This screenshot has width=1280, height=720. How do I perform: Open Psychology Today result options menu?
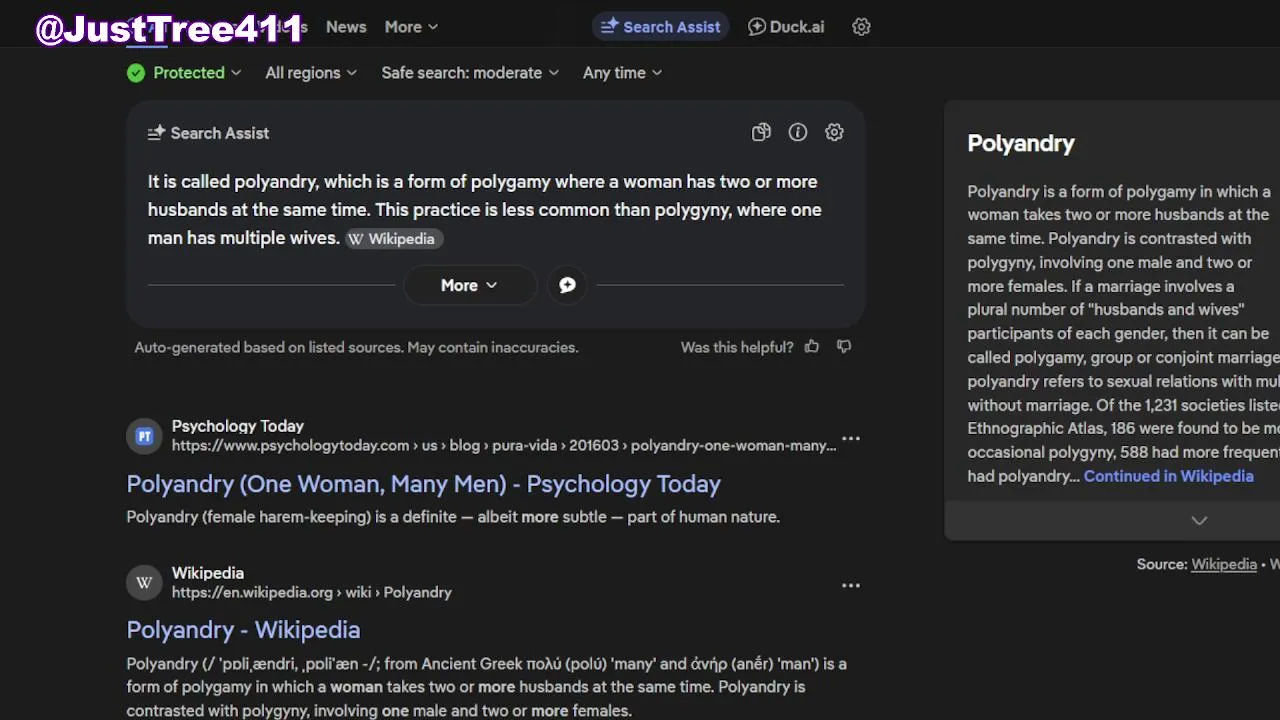point(851,438)
